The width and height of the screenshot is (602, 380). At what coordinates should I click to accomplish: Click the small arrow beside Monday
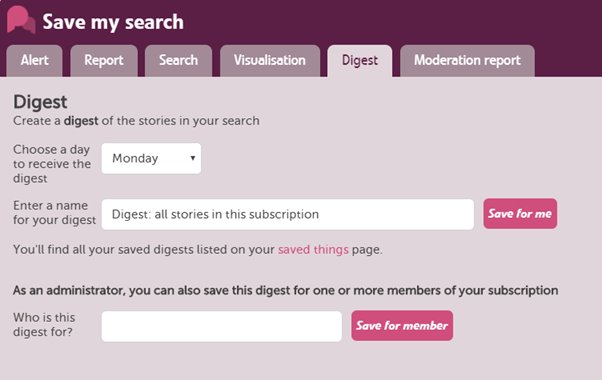tap(193, 158)
